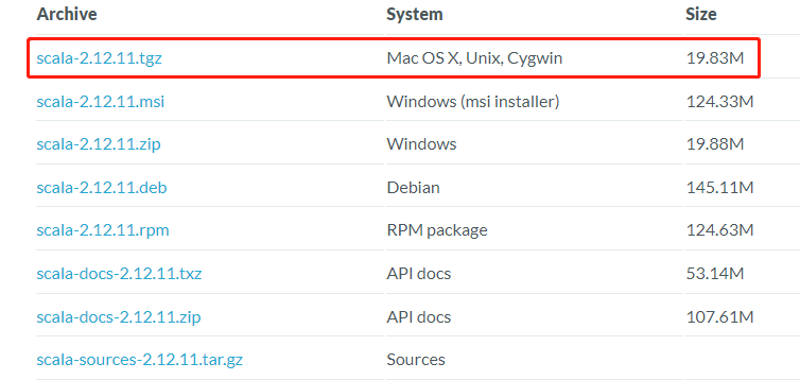Click the 124.33M size value

pos(719,102)
